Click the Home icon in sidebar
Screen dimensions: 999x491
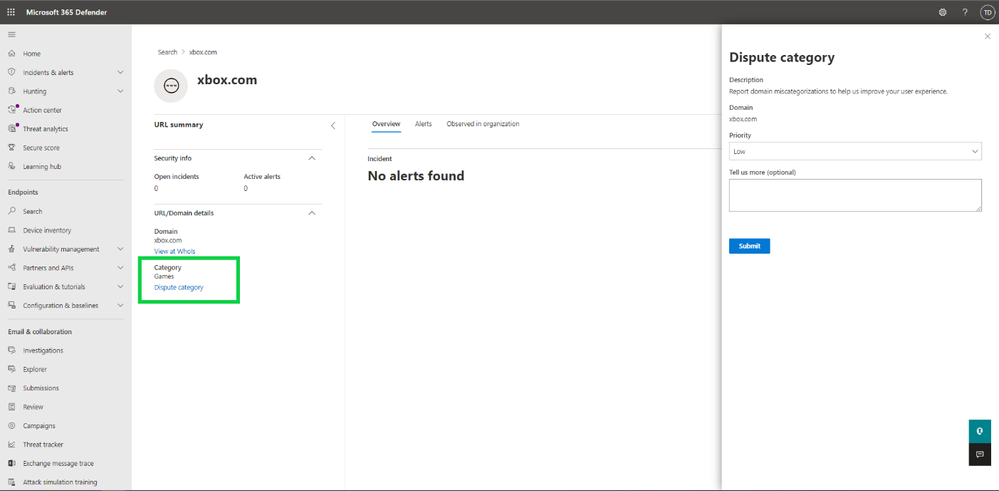tap(11, 53)
